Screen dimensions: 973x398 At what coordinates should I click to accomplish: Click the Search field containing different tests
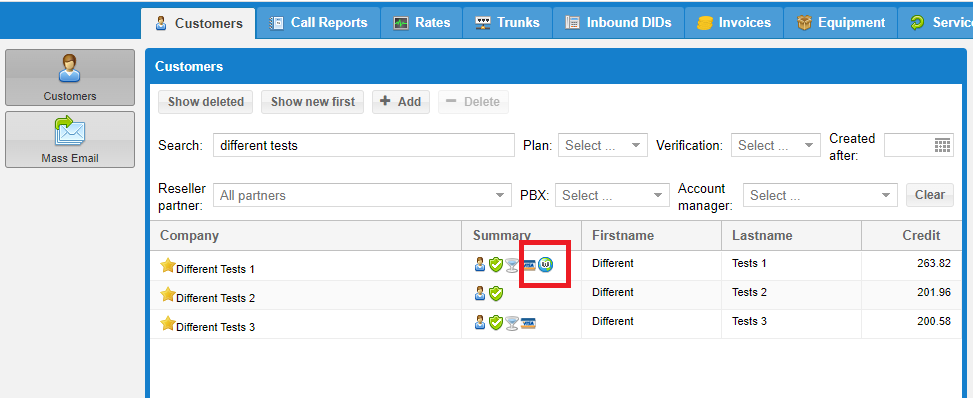tap(364, 145)
